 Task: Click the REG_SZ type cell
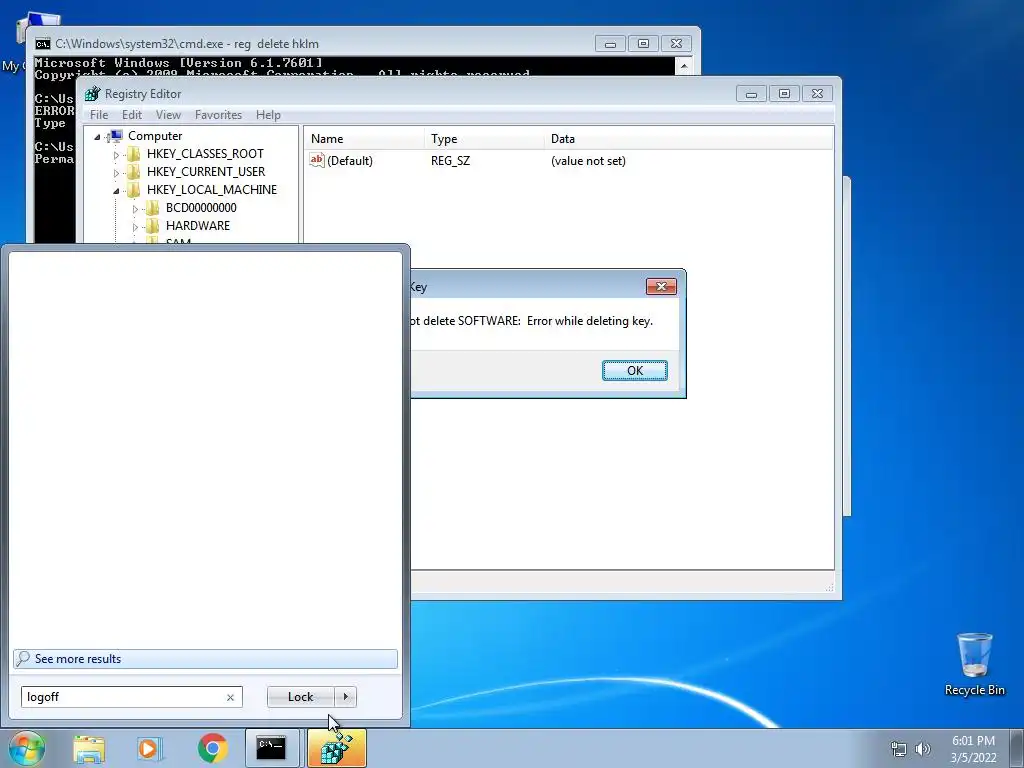(x=450, y=161)
